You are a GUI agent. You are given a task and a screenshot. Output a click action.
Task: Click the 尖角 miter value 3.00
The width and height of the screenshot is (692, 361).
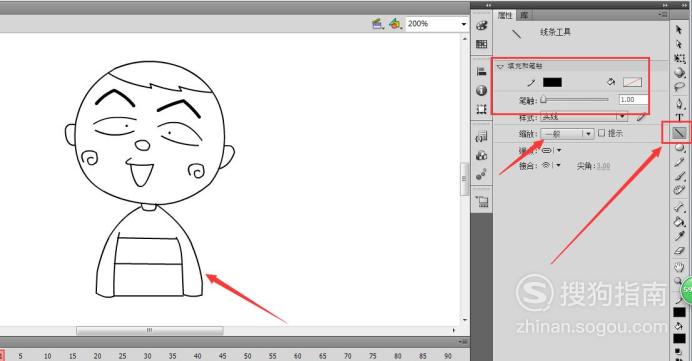pyautogui.click(x=603, y=166)
